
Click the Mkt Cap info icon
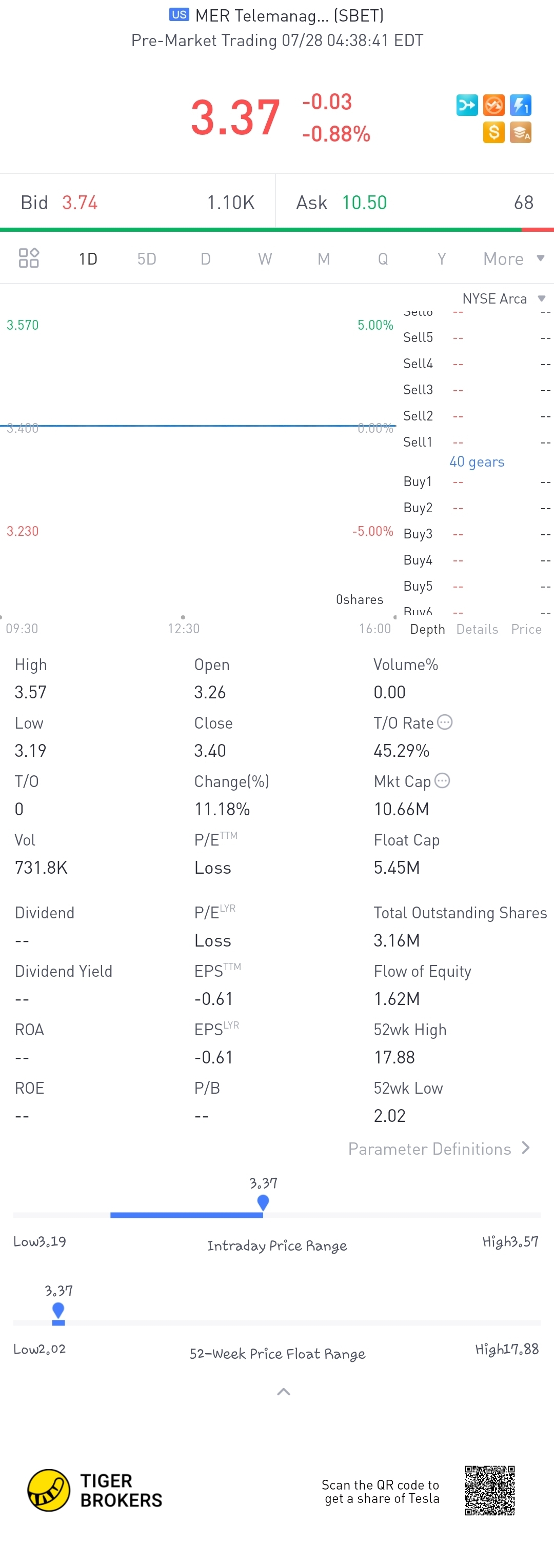(x=443, y=780)
